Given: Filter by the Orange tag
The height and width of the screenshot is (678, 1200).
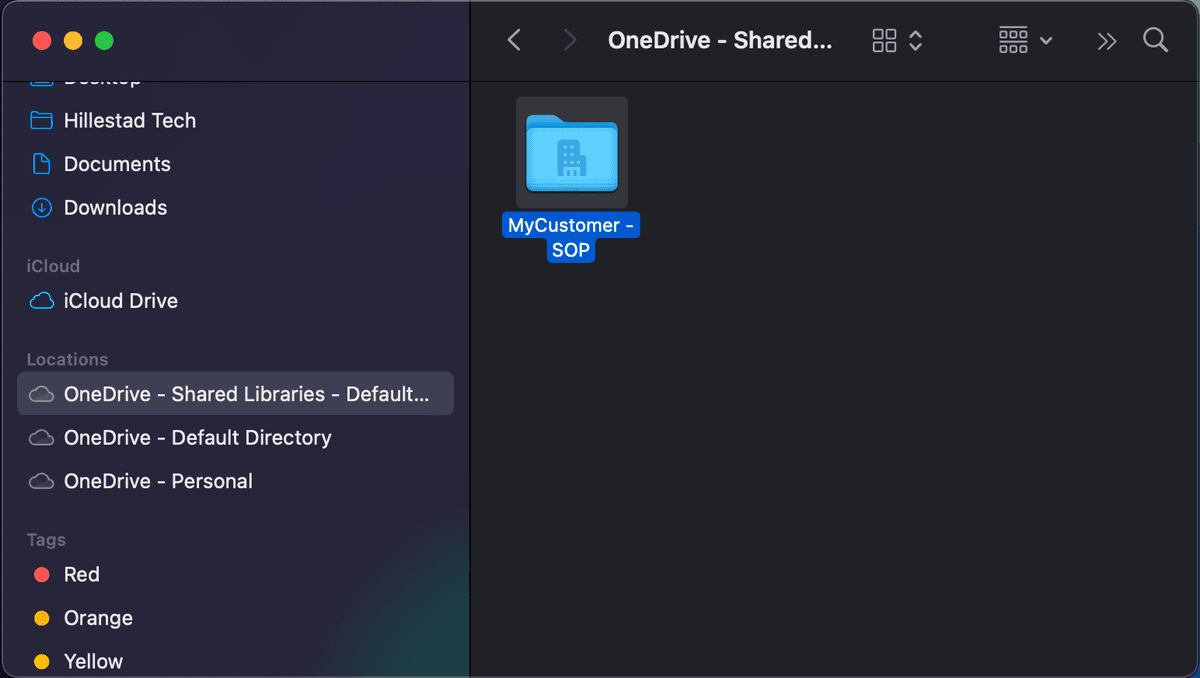Looking at the screenshot, I should 97,618.
